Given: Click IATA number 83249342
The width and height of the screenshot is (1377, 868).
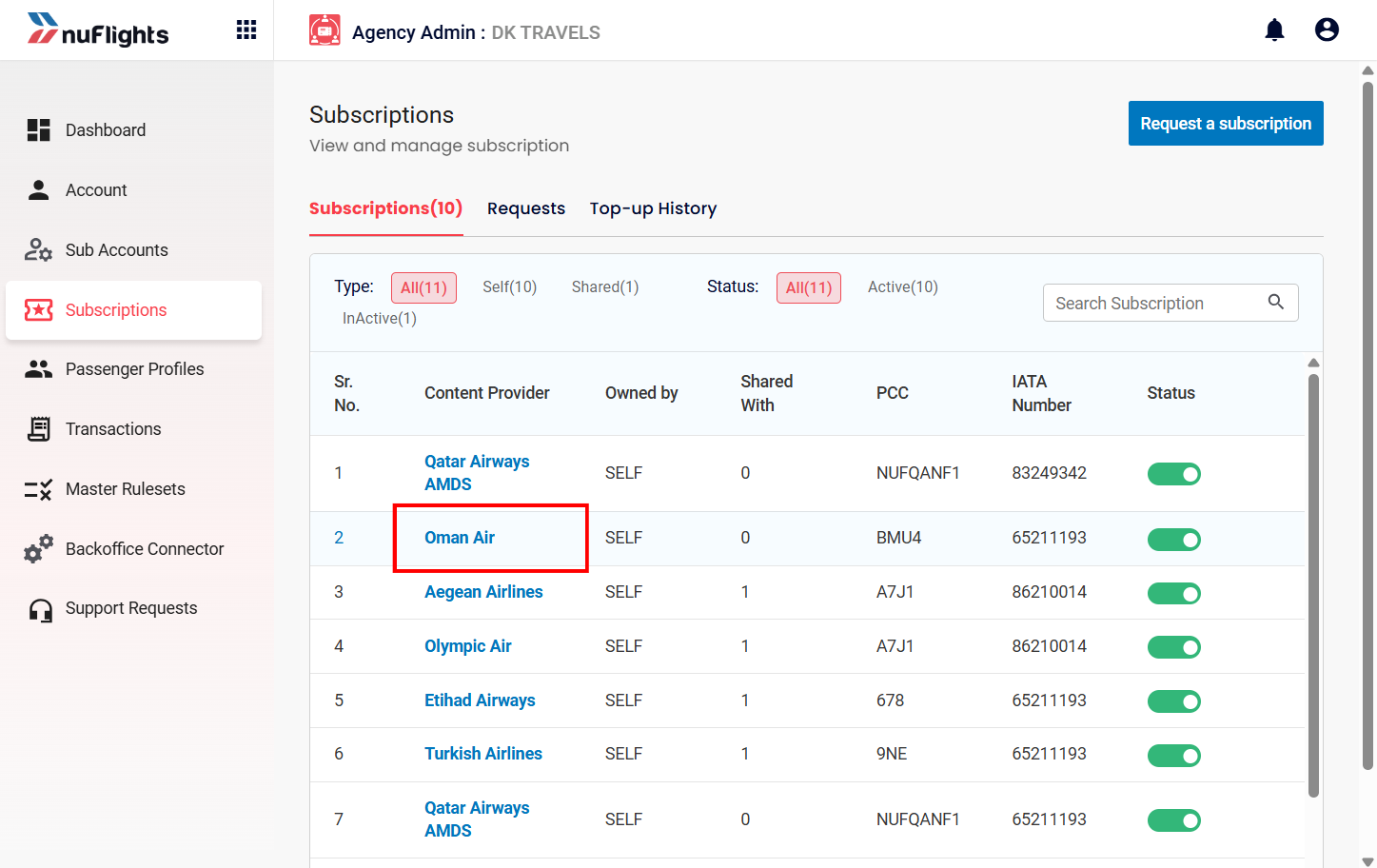Looking at the screenshot, I should 1049,473.
